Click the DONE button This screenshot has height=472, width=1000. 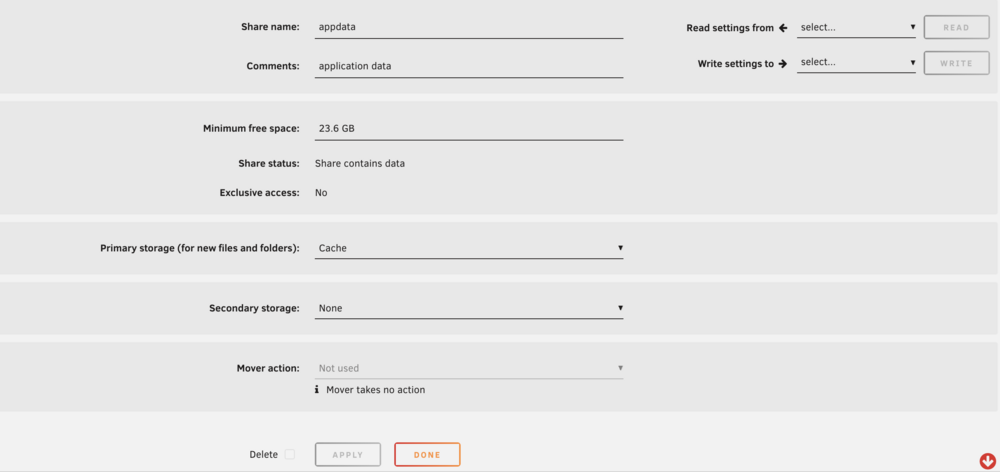427,455
